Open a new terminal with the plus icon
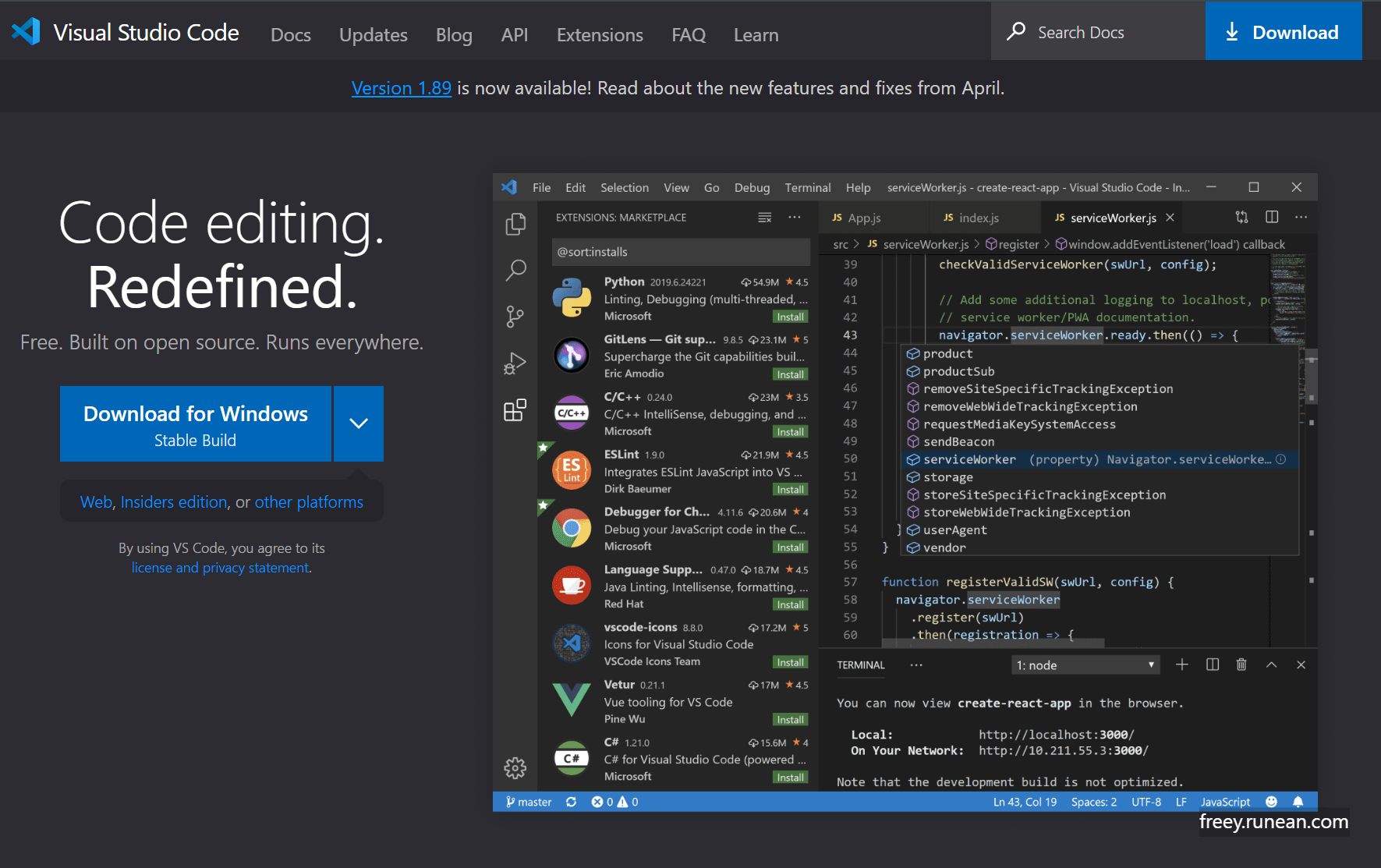 1182,664
